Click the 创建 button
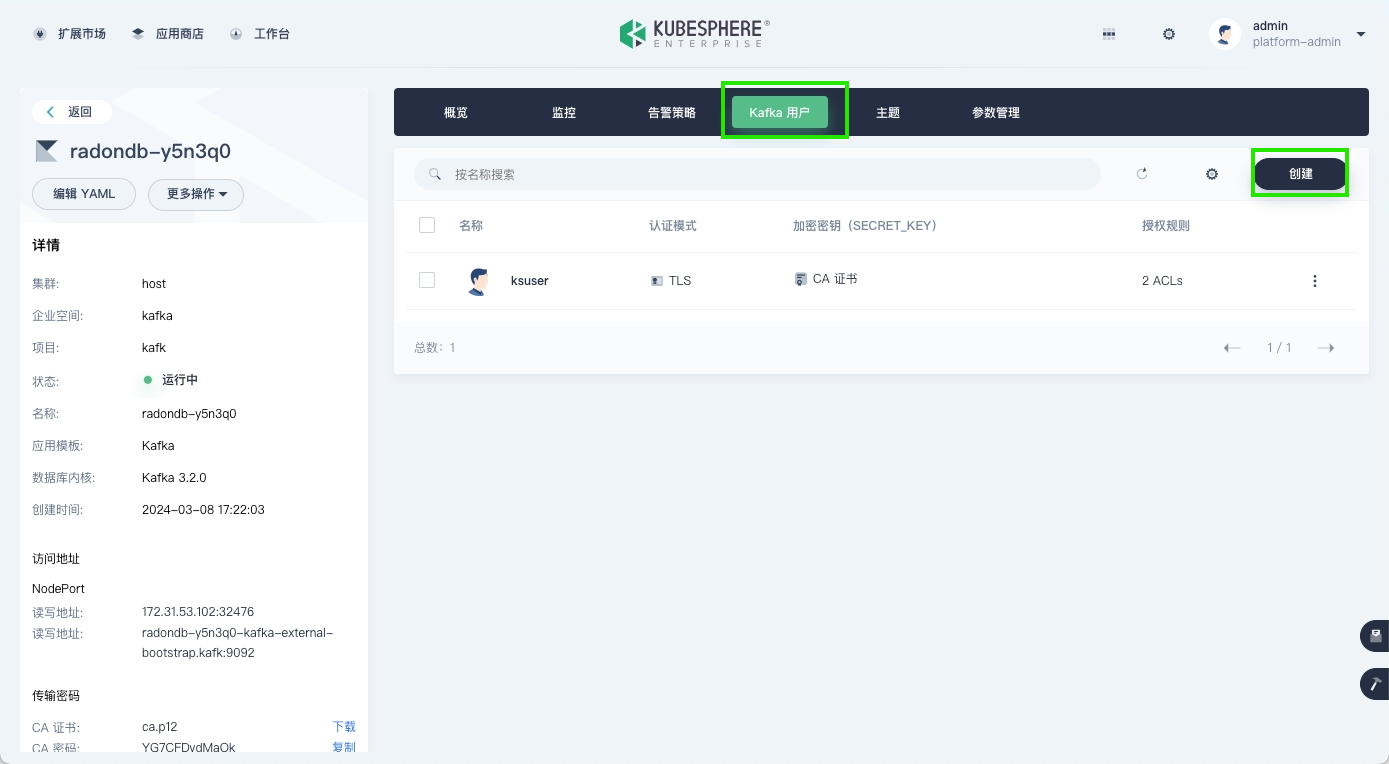The height and width of the screenshot is (764, 1389). (1300, 174)
